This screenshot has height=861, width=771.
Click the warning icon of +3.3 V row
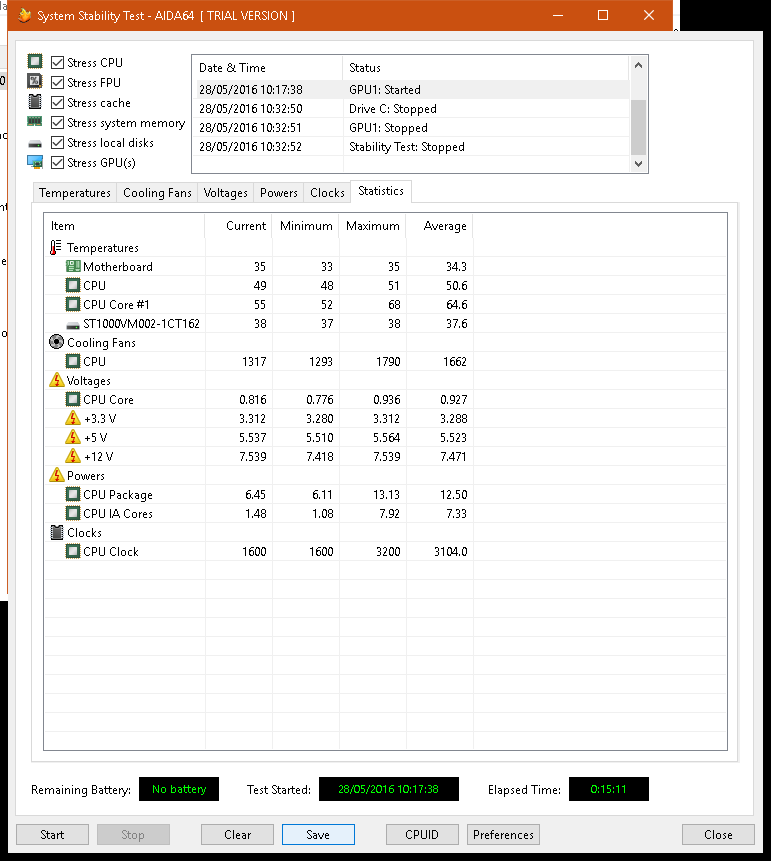click(73, 418)
